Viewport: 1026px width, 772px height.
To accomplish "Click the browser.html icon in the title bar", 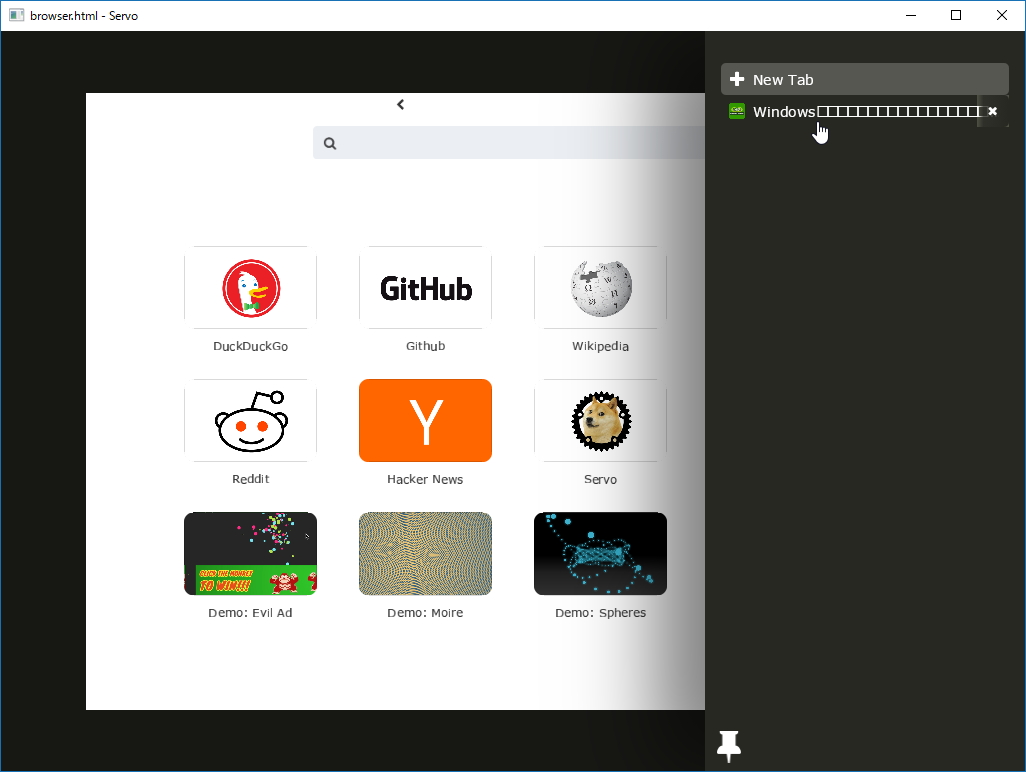I will 16,15.
